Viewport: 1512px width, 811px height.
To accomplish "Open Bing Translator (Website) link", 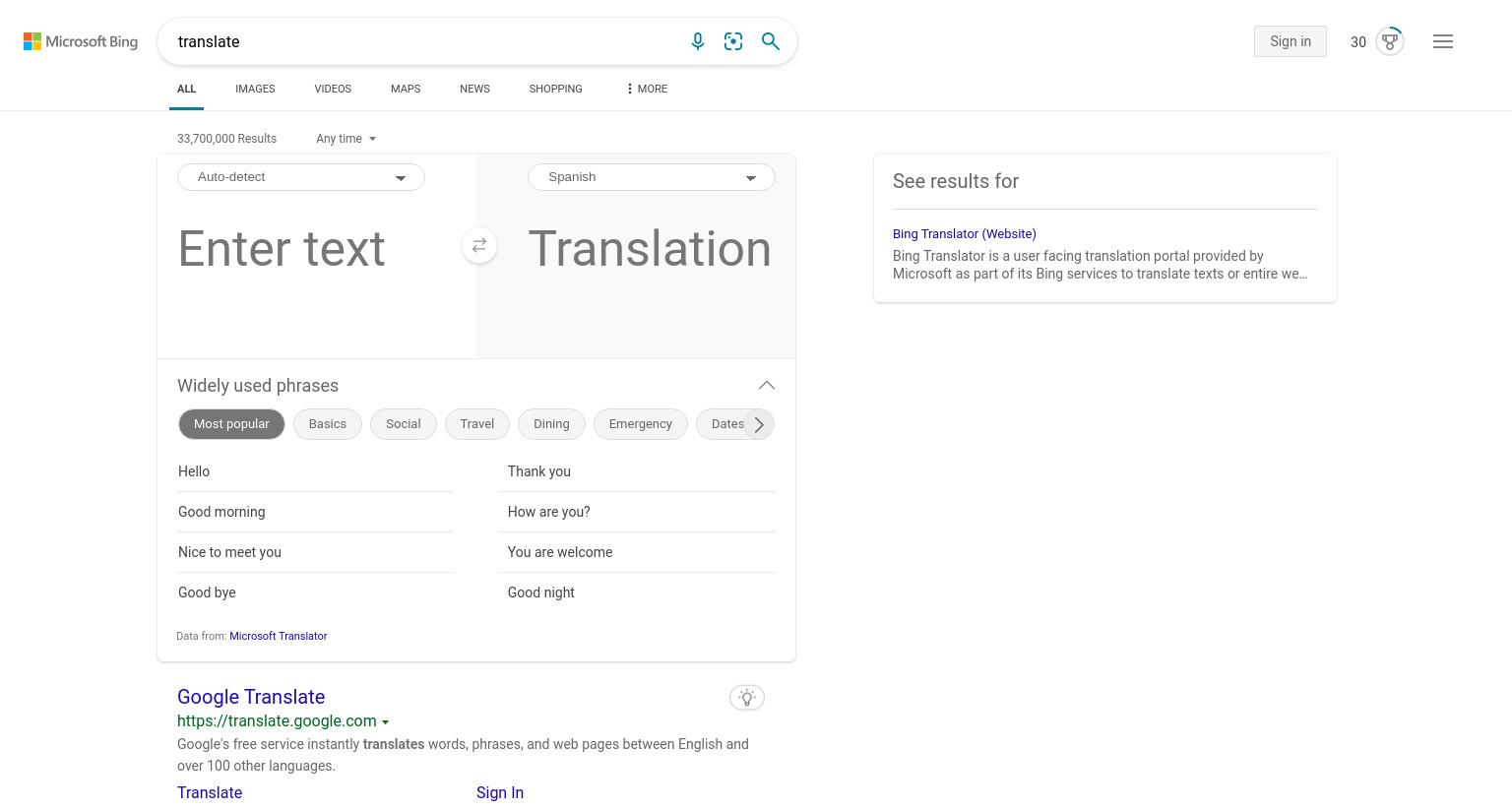I will (965, 234).
